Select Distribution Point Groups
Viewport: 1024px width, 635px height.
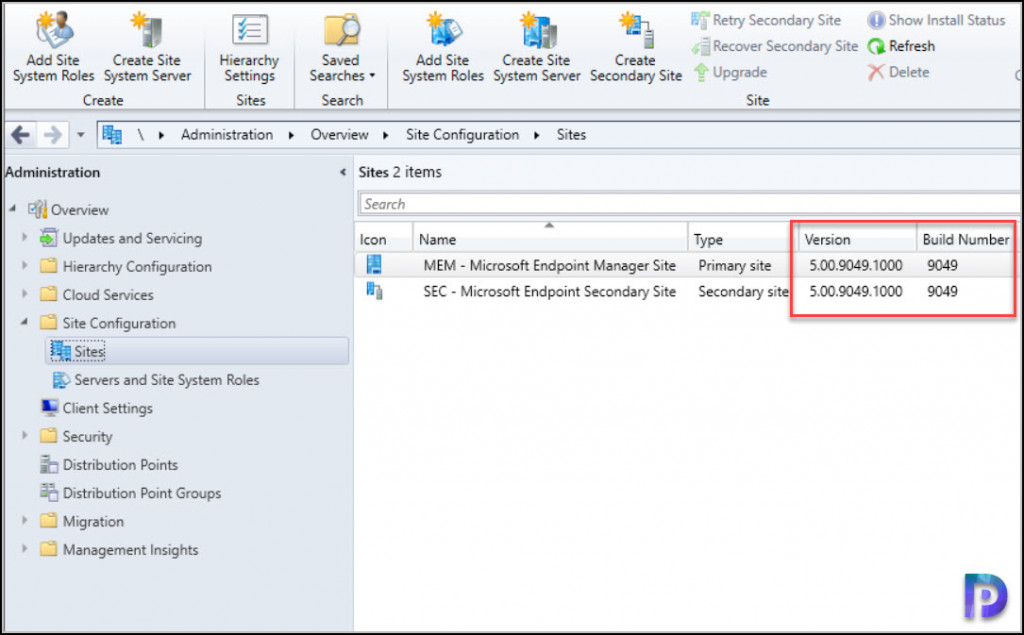tap(130, 493)
